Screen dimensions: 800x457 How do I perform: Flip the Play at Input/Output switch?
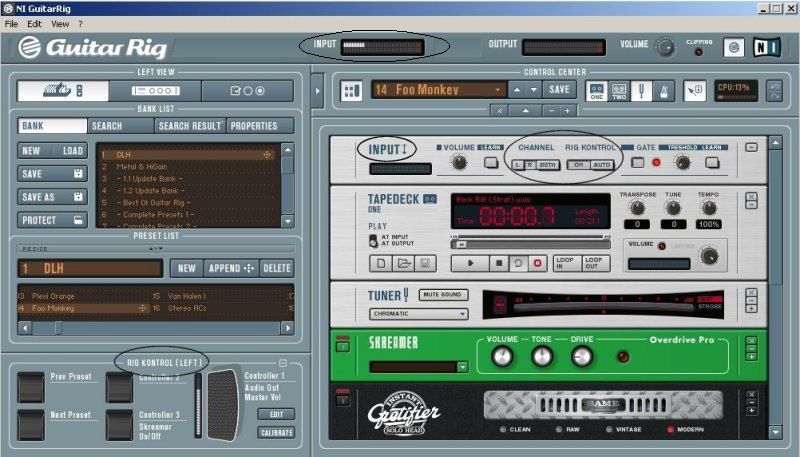pyautogui.click(x=373, y=241)
